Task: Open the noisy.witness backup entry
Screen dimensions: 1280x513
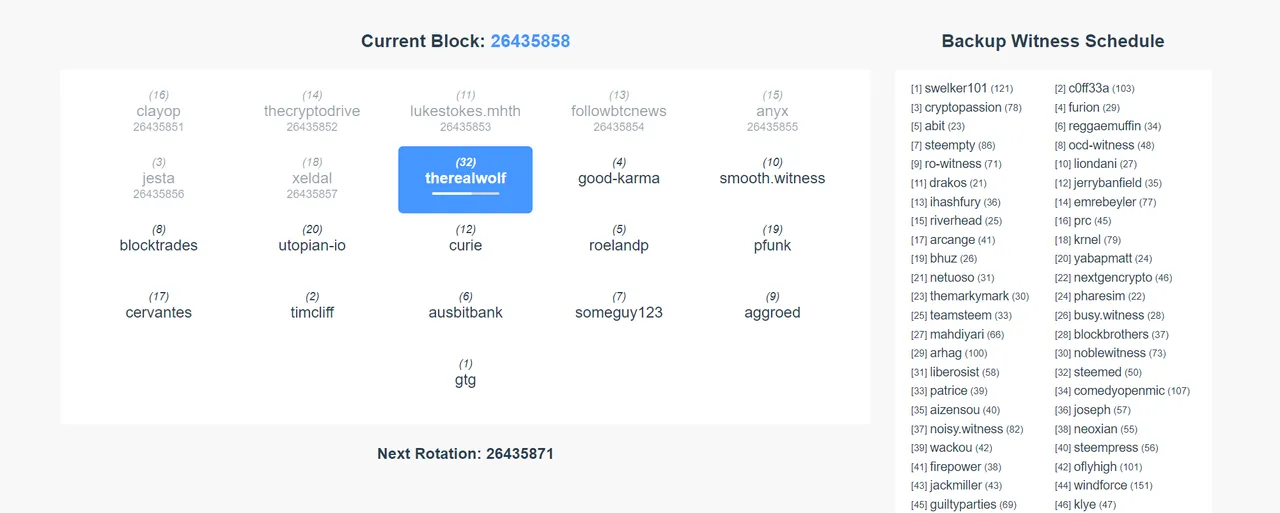Action: [966, 429]
